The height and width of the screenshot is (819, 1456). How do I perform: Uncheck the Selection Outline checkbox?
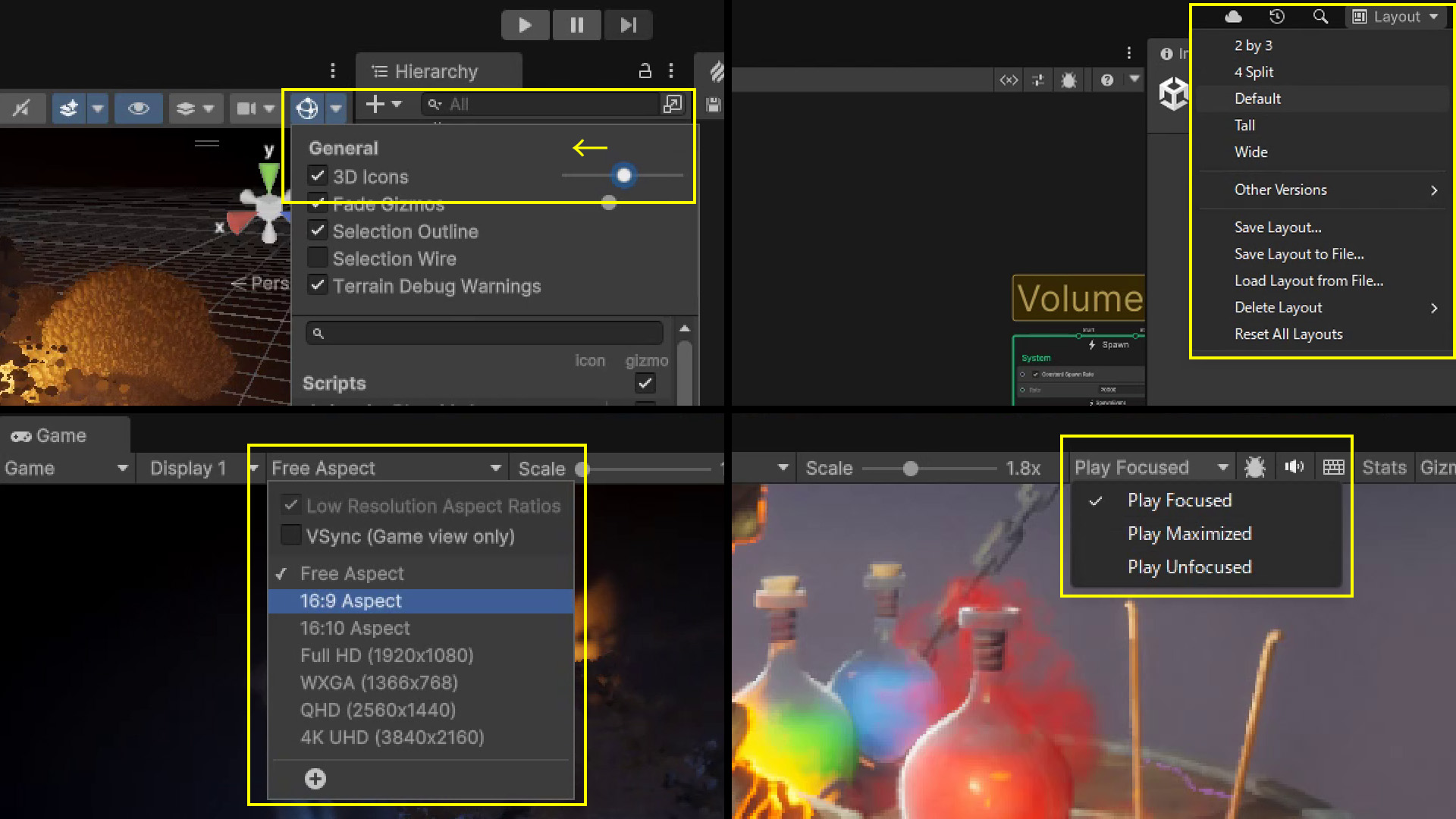[318, 231]
